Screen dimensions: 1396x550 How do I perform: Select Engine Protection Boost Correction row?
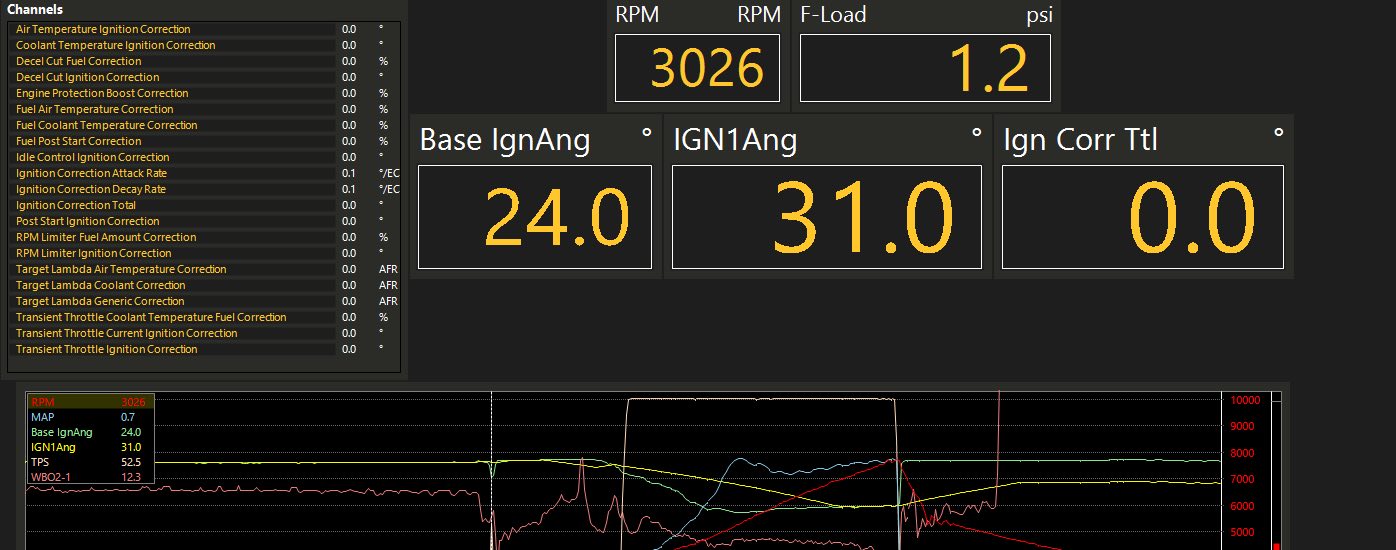[204, 93]
